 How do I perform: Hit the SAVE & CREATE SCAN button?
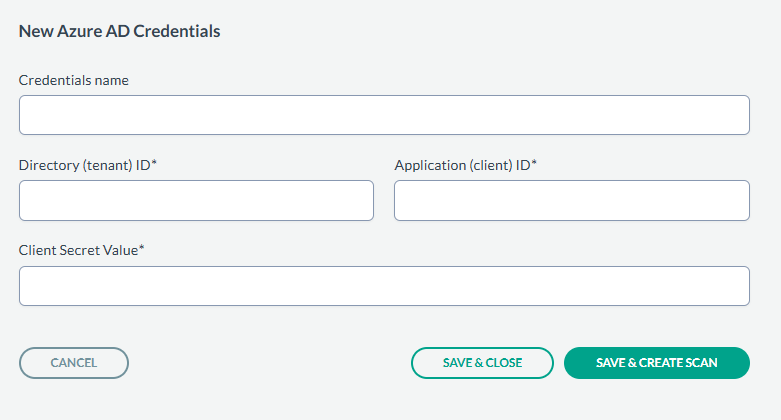656,363
